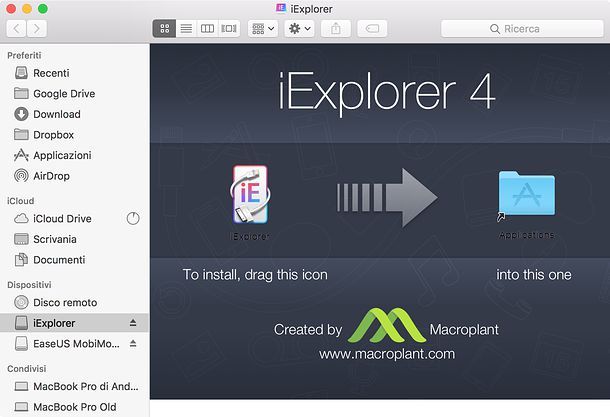Eject the EaseUS MobiMo... volume
This screenshot has width=610, height=417.
pyautogui.click(x=133, y=343)
